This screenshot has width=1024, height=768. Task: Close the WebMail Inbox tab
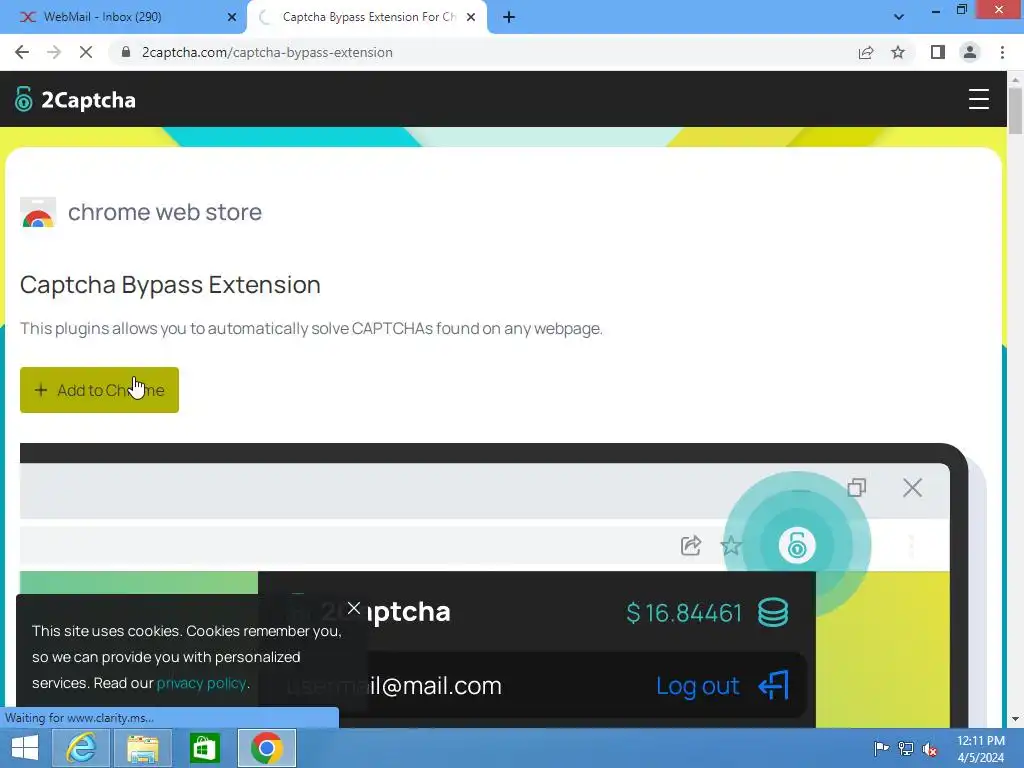(x=231, y=17)
